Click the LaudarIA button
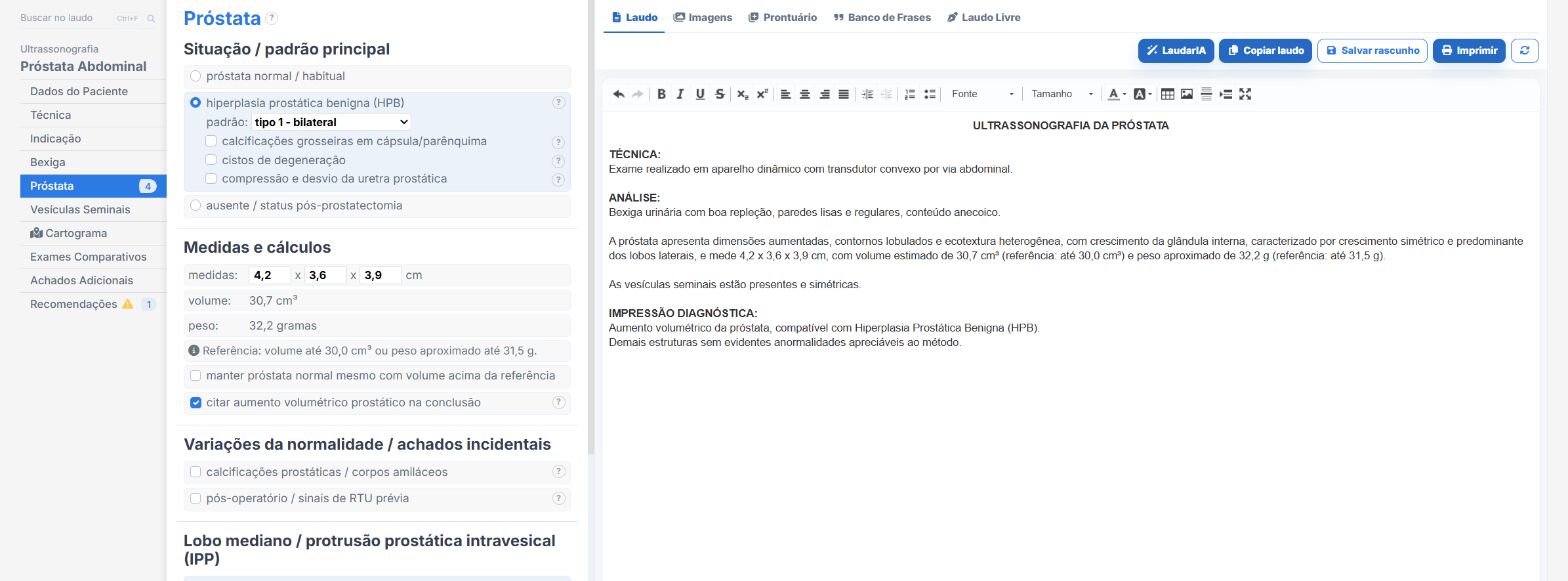The image size is (1568, 581). [1176, 50]
